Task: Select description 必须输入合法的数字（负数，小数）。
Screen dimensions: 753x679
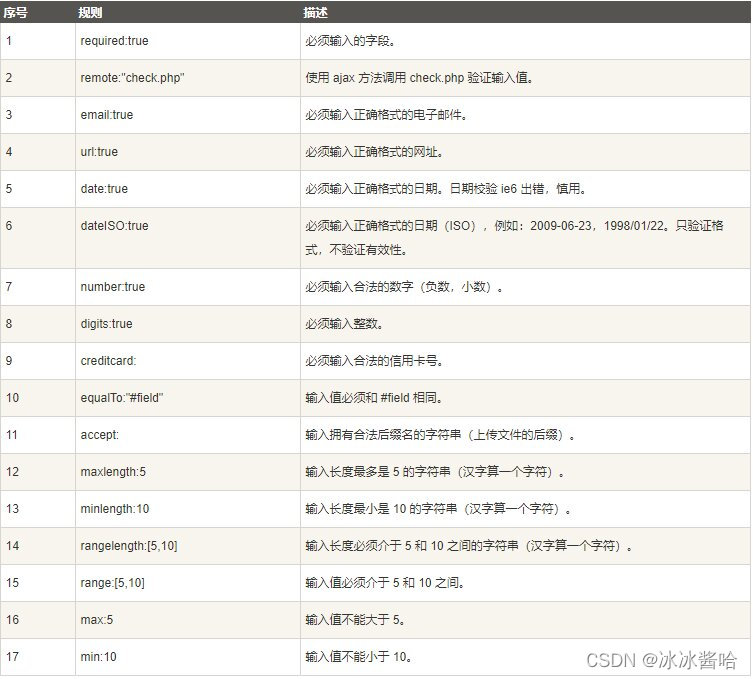Action: tap(405, 287)
